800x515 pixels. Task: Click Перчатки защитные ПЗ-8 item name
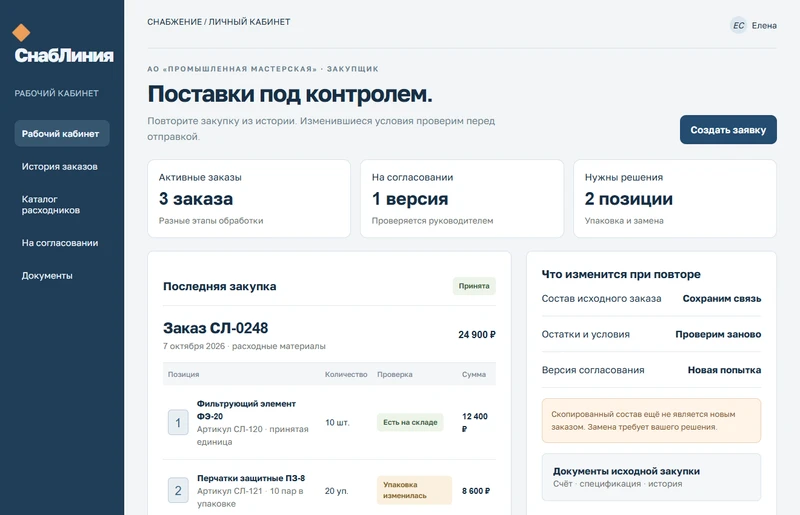click(251, 478)
